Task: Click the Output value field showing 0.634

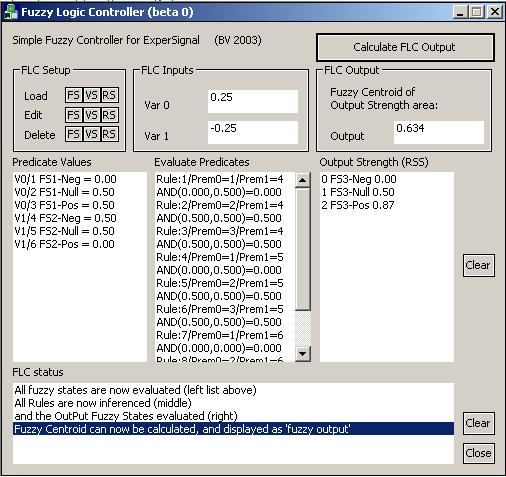Action: pos(439,132)
